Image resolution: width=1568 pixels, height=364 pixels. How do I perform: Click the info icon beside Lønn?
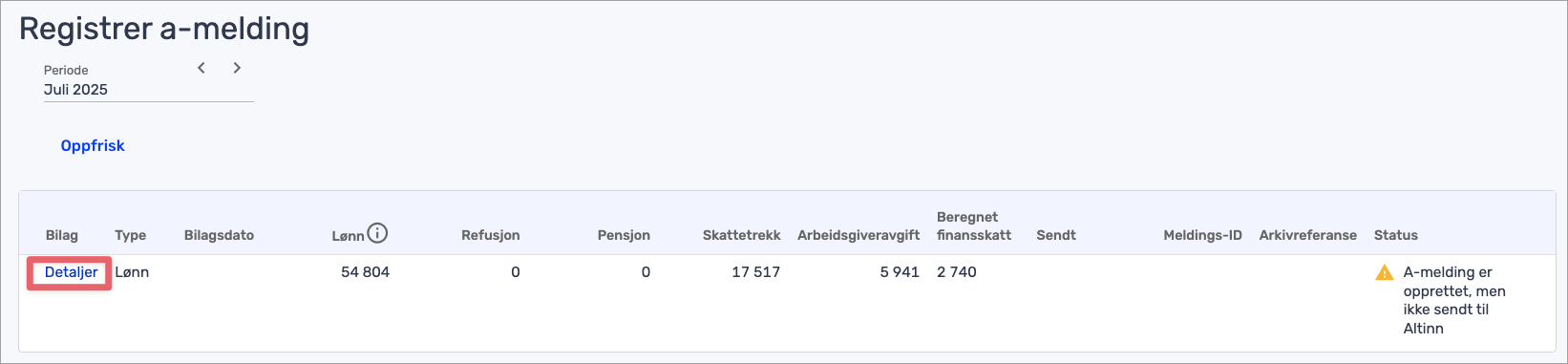click(378, 233)
